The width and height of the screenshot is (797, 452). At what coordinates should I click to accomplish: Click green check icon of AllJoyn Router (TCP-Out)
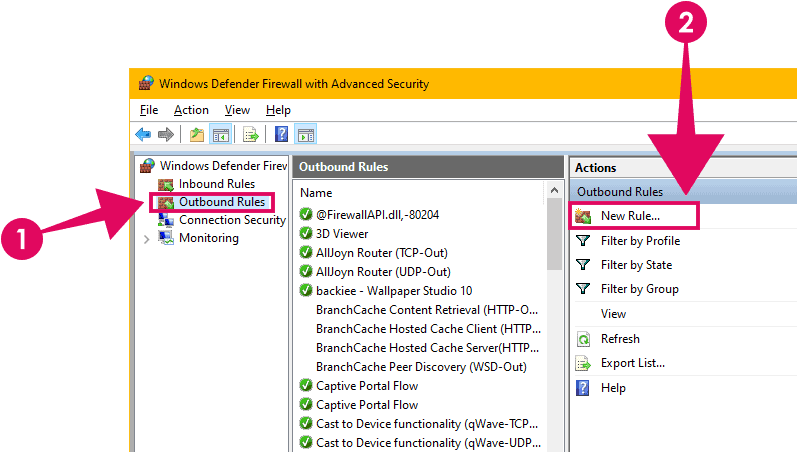pyautogui.click(x=305, y=252)
